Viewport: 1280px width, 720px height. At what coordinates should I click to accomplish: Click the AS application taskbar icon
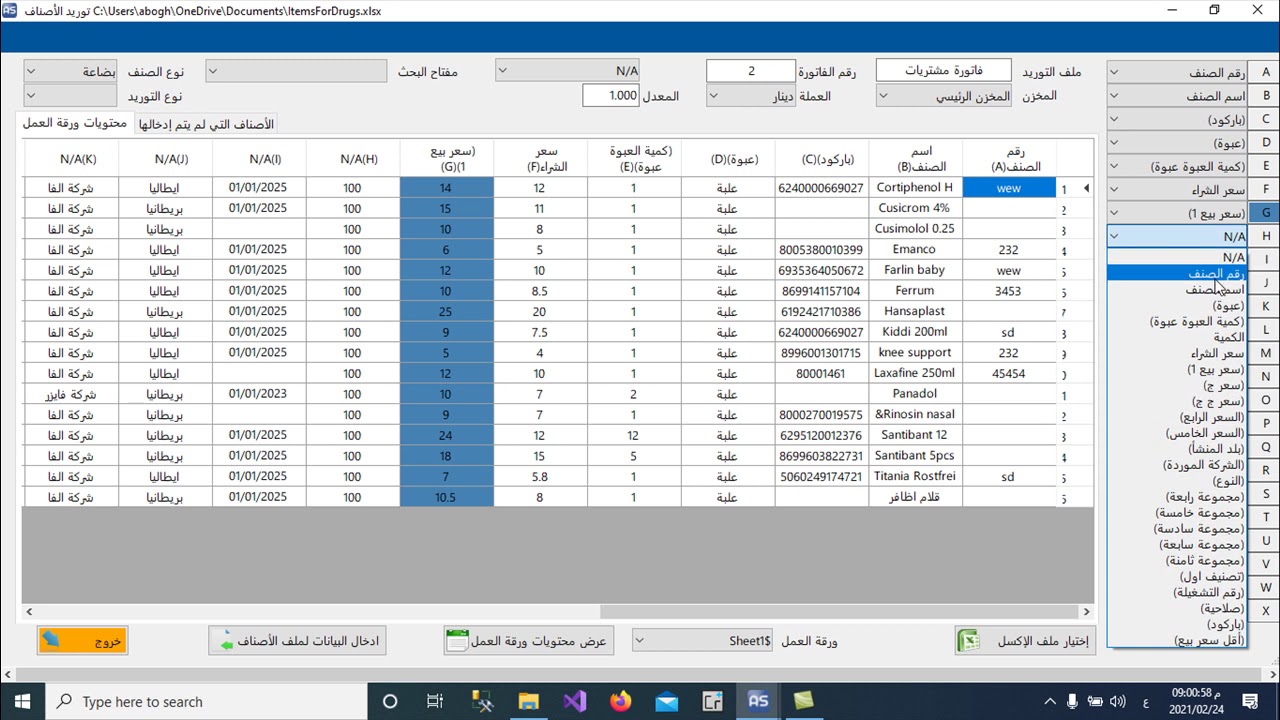(x=759, y=701)
